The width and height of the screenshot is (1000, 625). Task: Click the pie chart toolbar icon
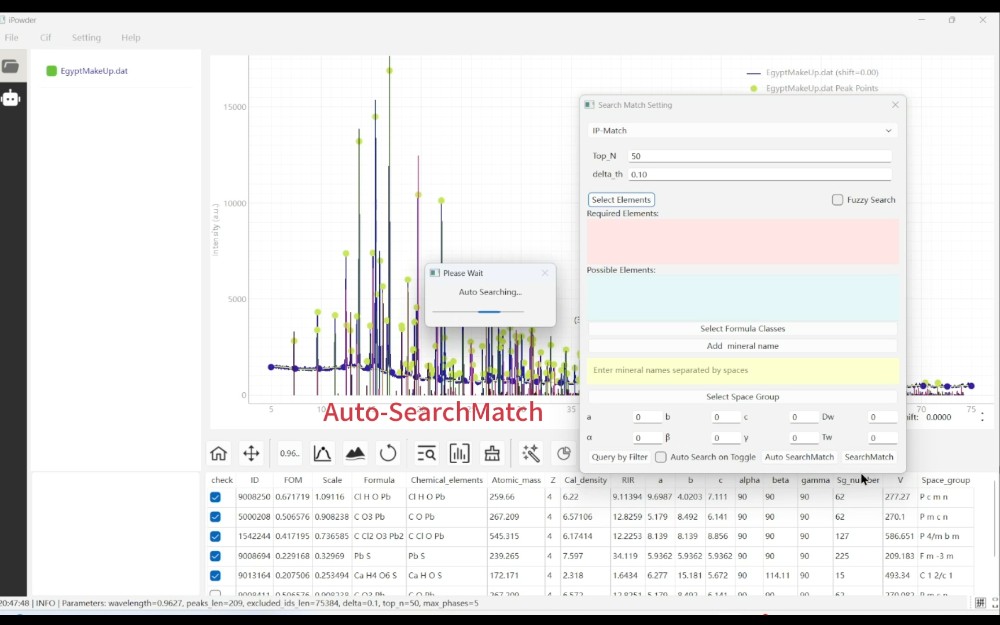click(564, 453)
